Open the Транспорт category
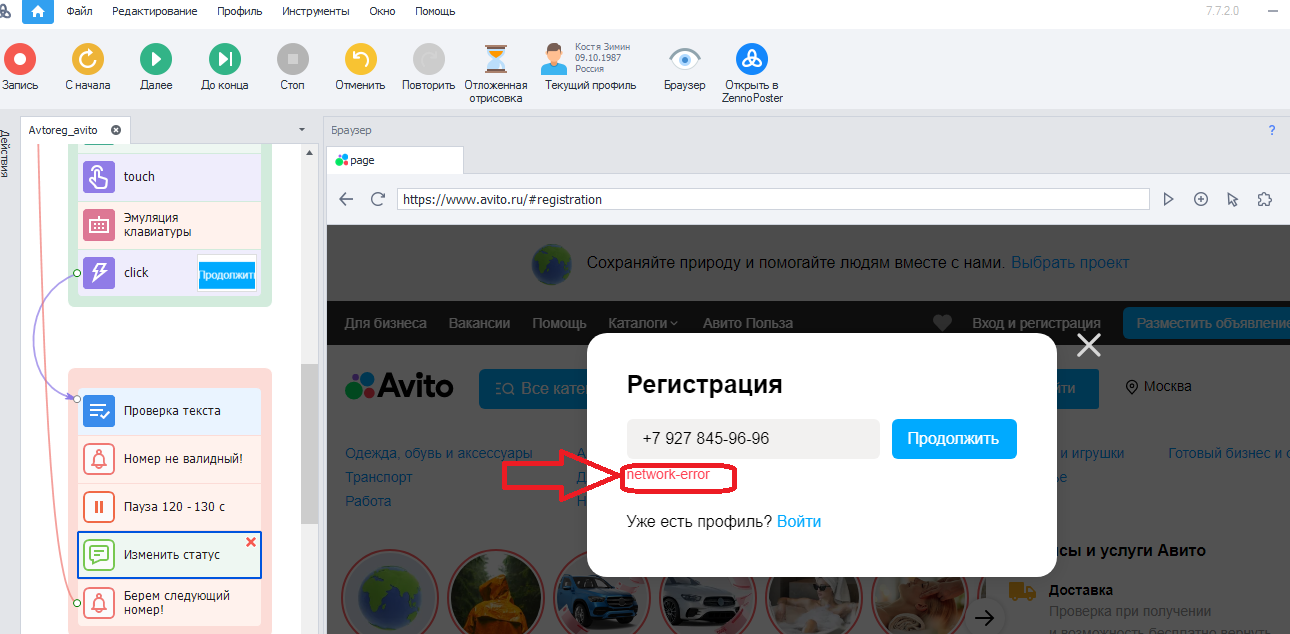Image resolution: width=1290 pixels, height=634 pixels. (x=379, y=477)
